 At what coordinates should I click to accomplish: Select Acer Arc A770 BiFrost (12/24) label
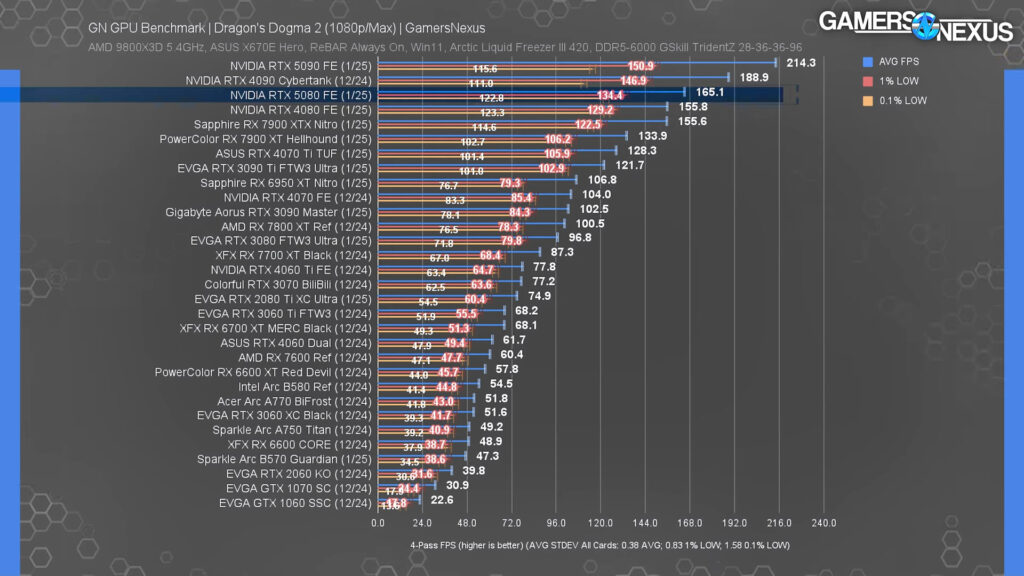pyautogui.click(x=294, y=402)
